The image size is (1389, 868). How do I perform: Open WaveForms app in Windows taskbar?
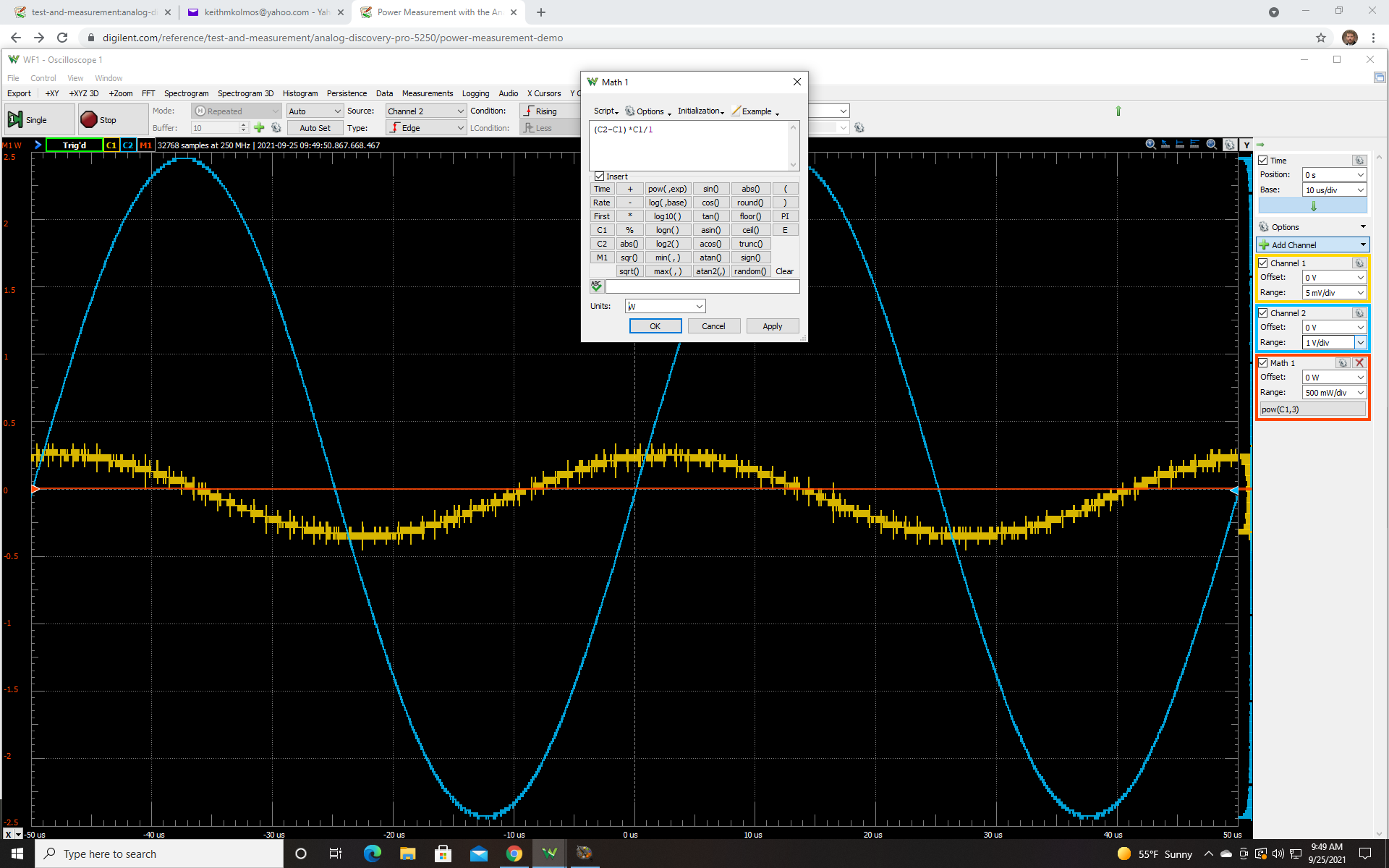click(x=550, y=854)
